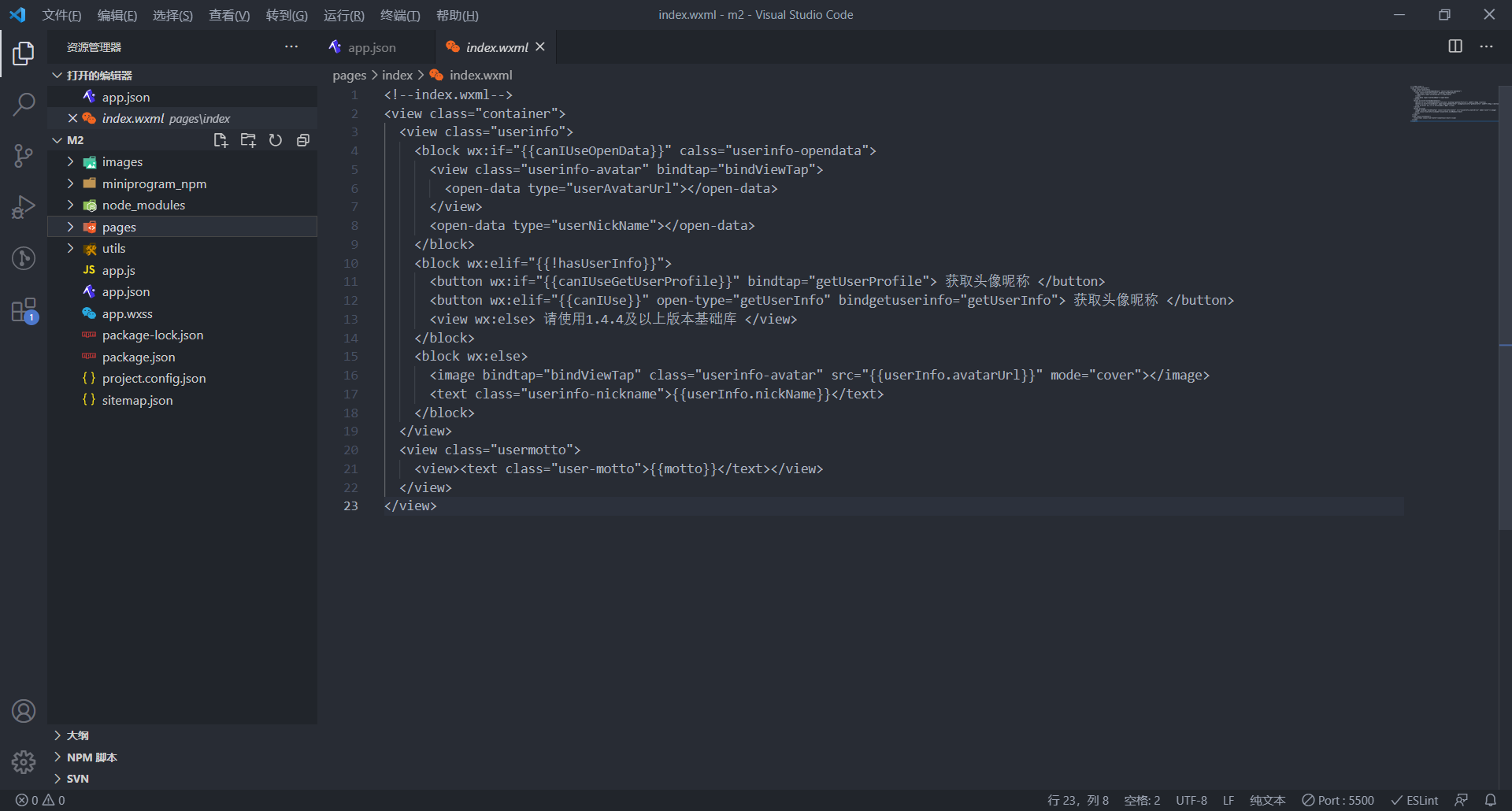This screenshot has height=811, width=1512.
Task: Refresh the explorer with the refresh icon
Action: click(x=276, y=140)
